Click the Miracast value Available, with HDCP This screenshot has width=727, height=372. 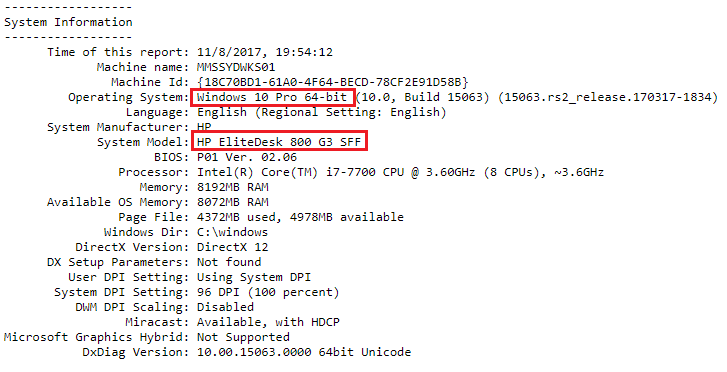(268, 322)
